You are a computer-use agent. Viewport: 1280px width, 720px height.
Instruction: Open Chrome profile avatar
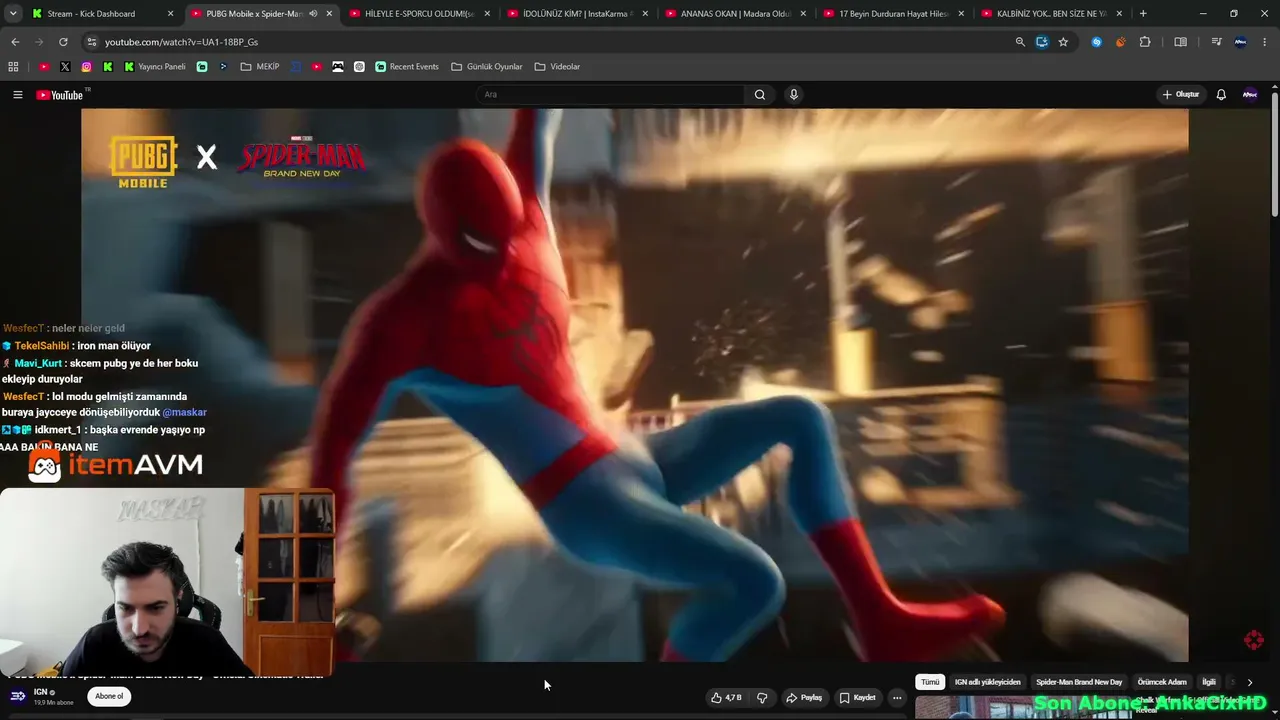point(1241,42)
